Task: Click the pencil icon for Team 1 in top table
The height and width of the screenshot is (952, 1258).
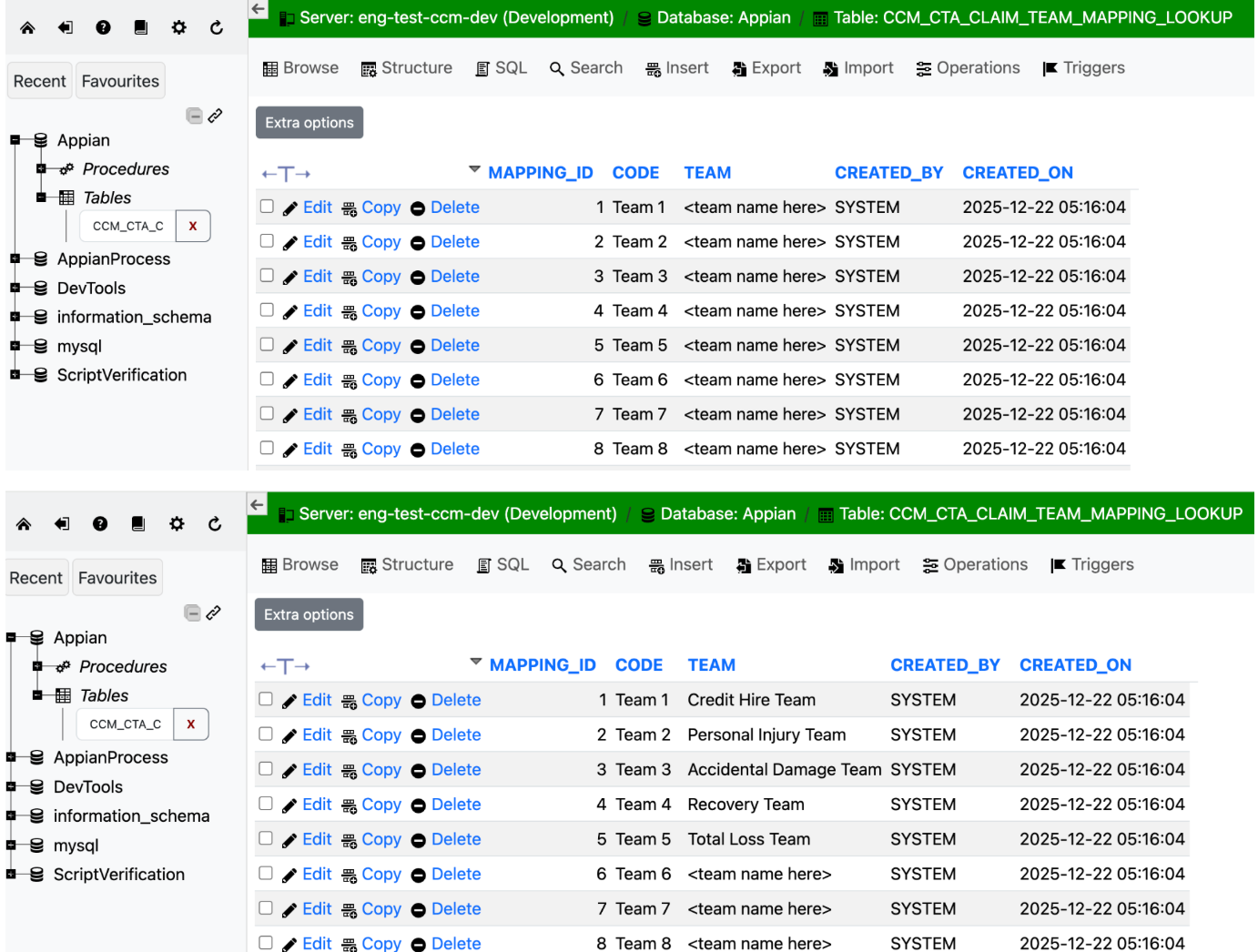Action: [x=290, y=208]
